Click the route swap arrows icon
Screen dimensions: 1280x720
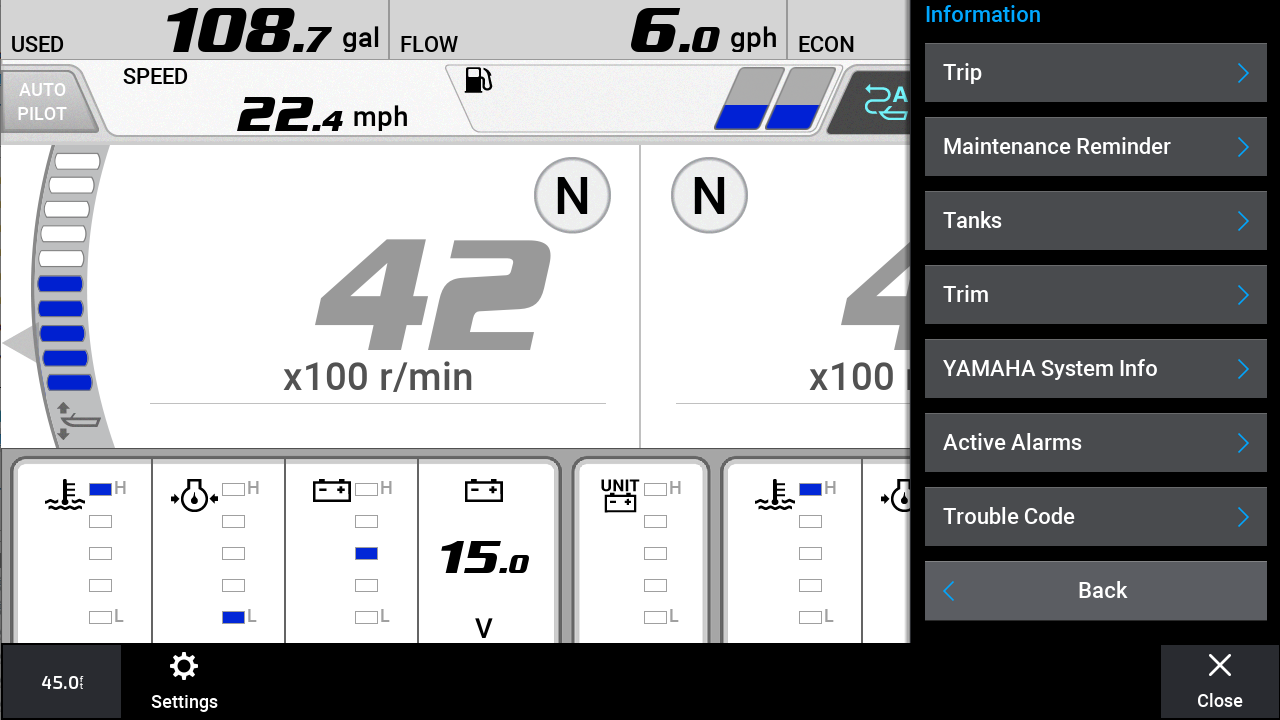click(886, 102)
